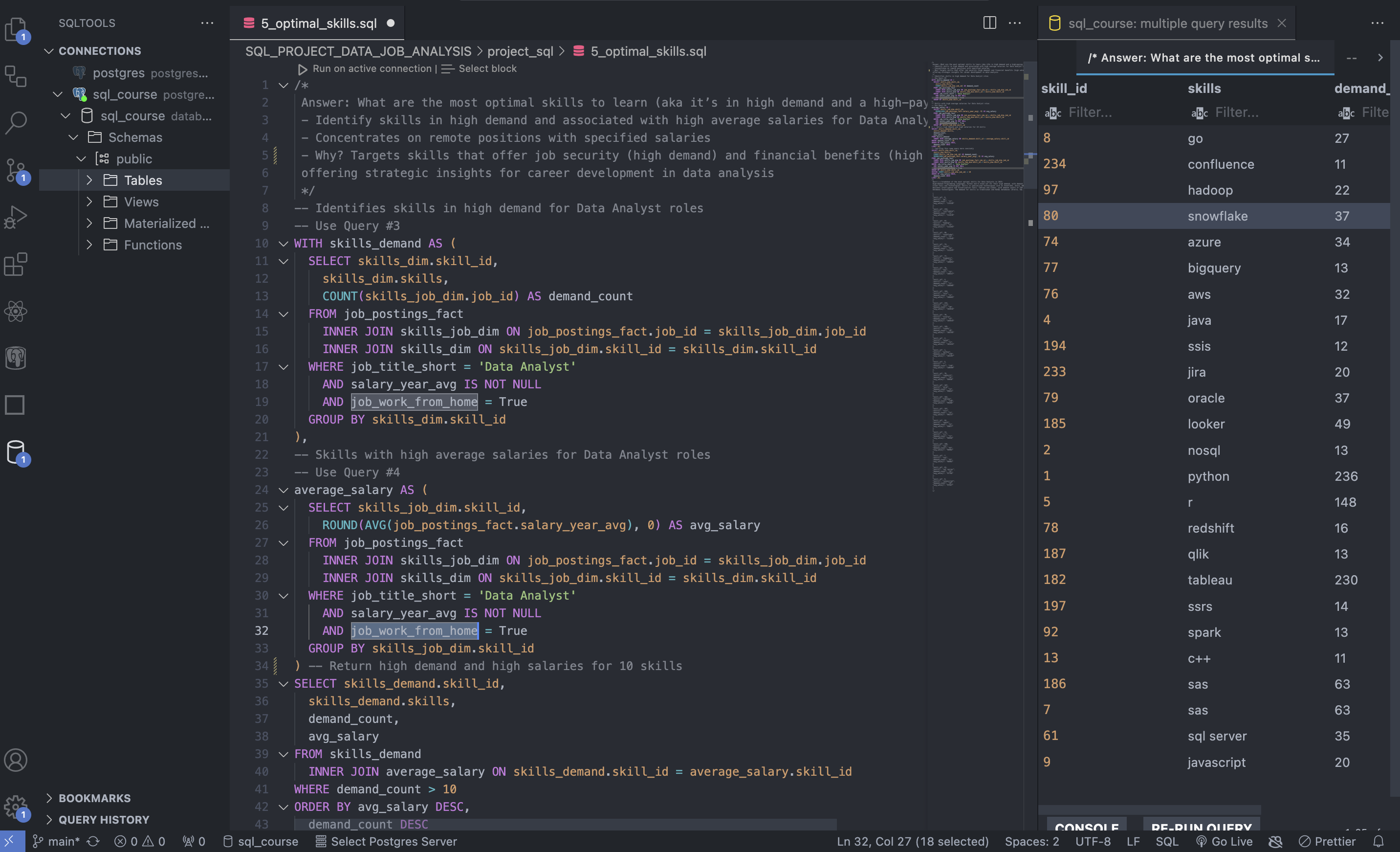
Task: Open the notifications bell in status bar
Action: coord(1378,841)
